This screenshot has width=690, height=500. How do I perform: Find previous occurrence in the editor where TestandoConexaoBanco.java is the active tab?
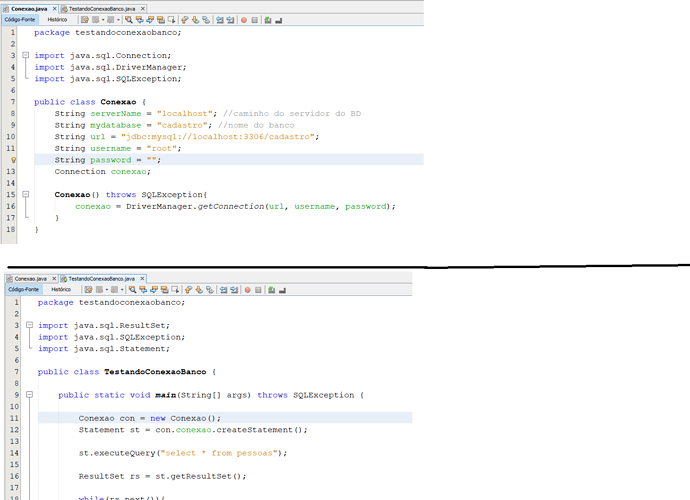[x=143, y=290]
